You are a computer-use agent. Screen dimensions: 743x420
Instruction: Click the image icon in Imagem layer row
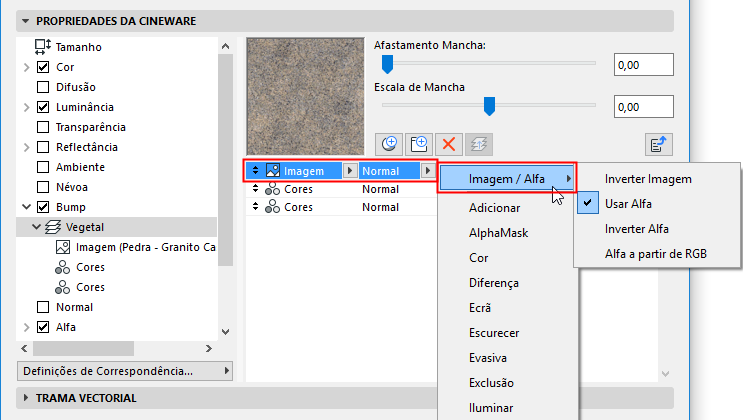coord(273,171)
